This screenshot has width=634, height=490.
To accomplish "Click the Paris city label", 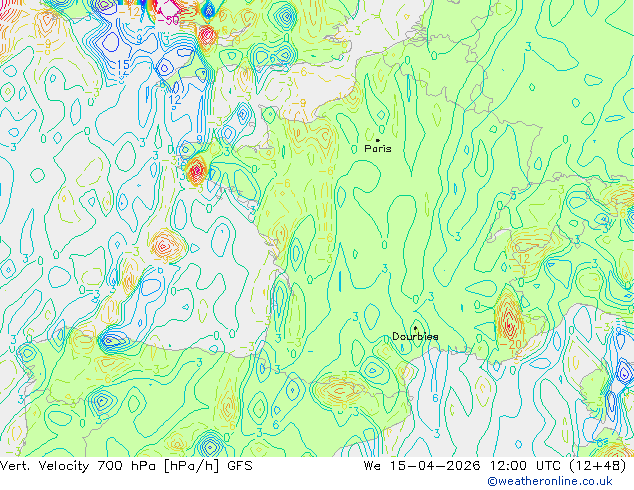I will tap(378, 149).
